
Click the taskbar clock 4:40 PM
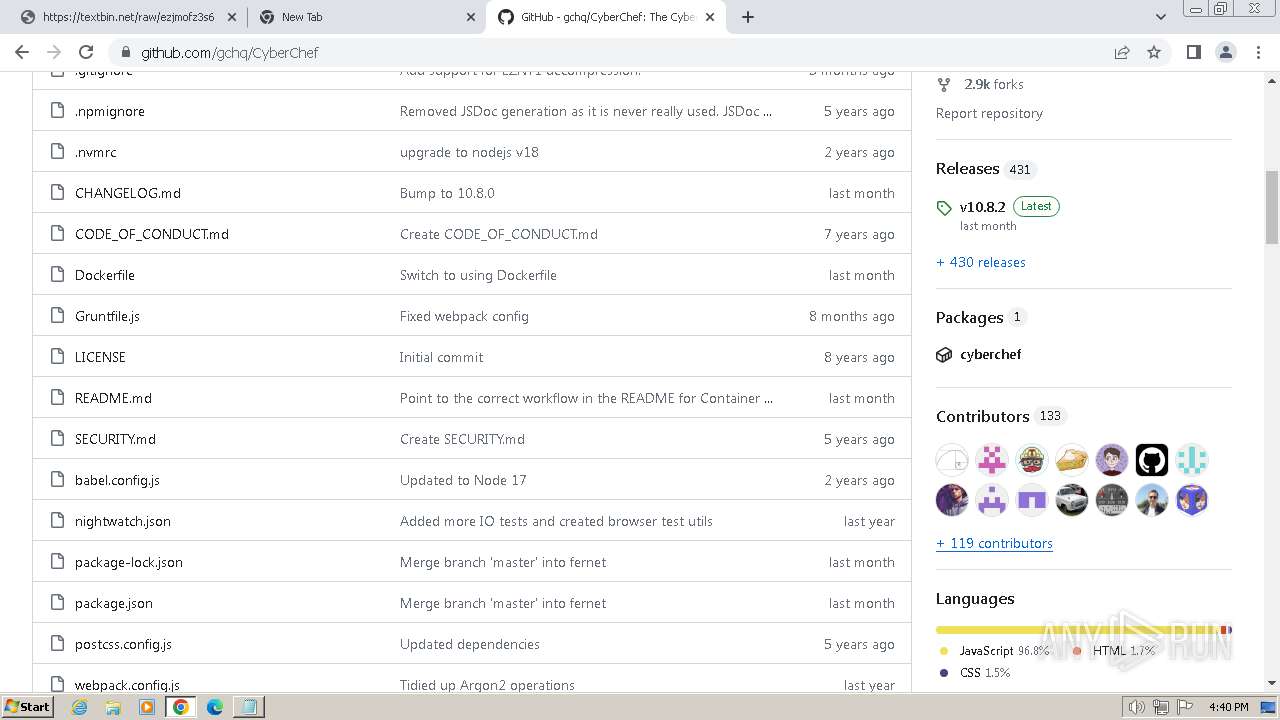pos(1228,707)
